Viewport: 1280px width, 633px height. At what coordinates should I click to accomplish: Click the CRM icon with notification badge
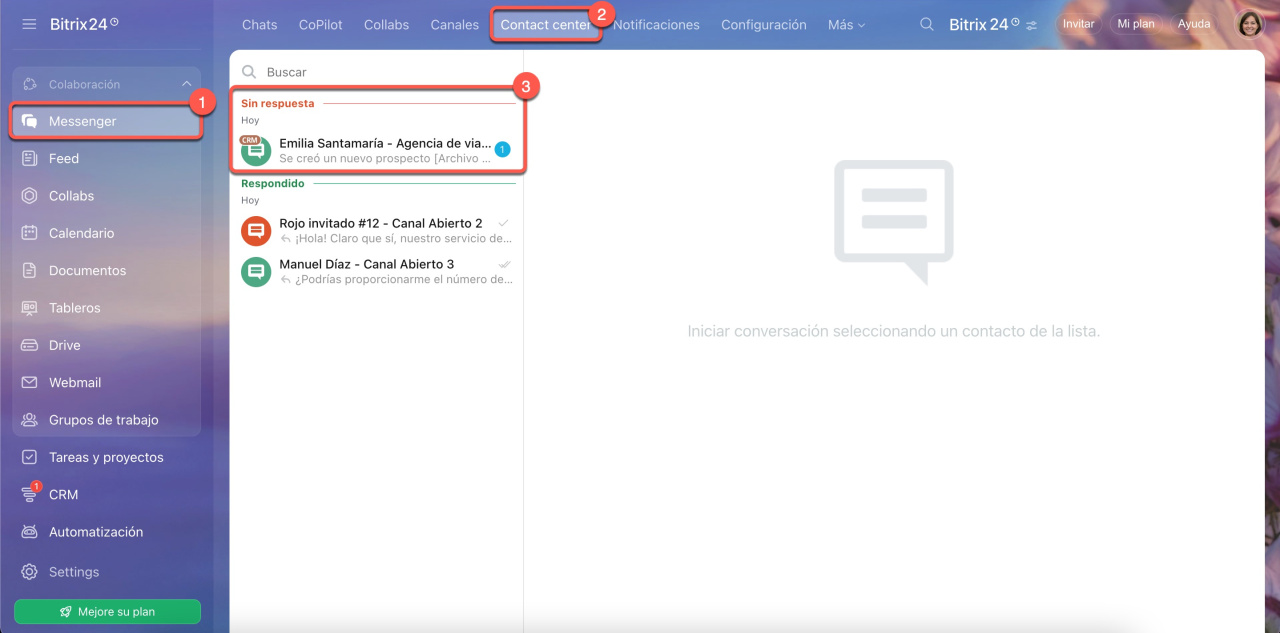click(x=30, y=494)
